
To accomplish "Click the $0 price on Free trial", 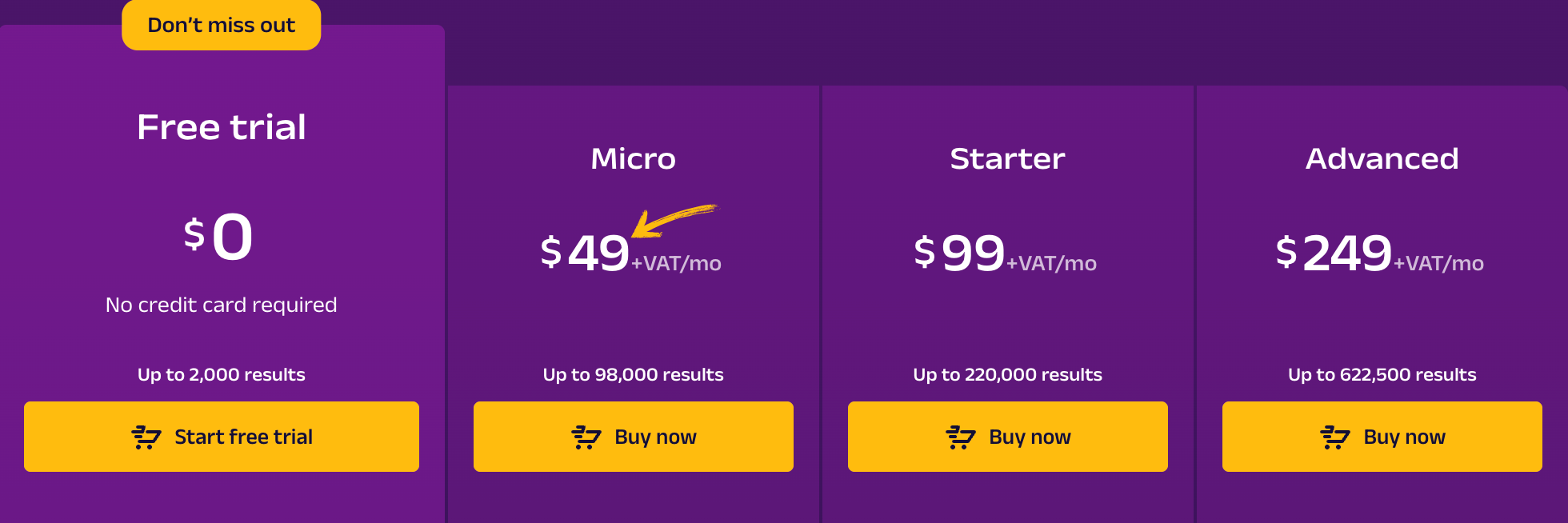I will [218, 237].
